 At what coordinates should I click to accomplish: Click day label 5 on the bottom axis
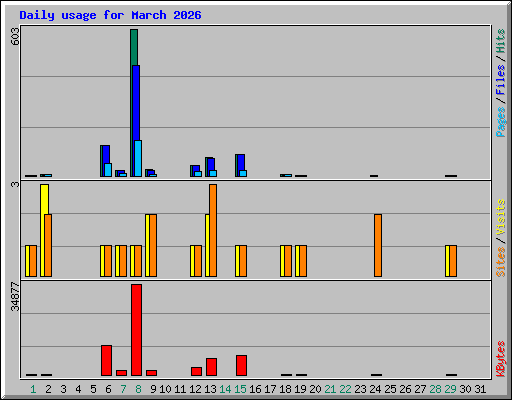click(93, 389)
